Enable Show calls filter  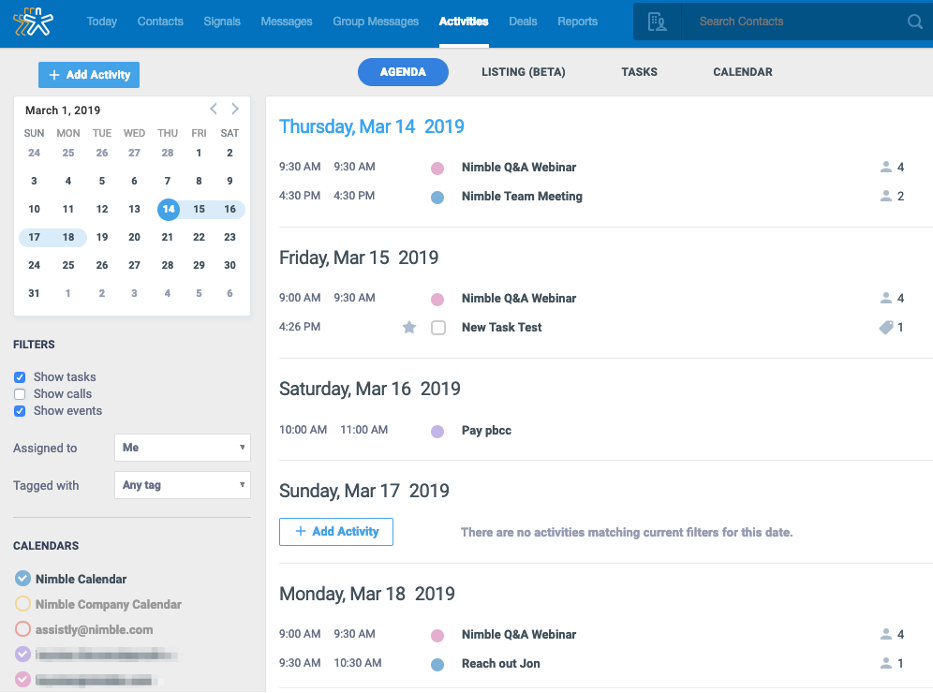click(20, 394)
